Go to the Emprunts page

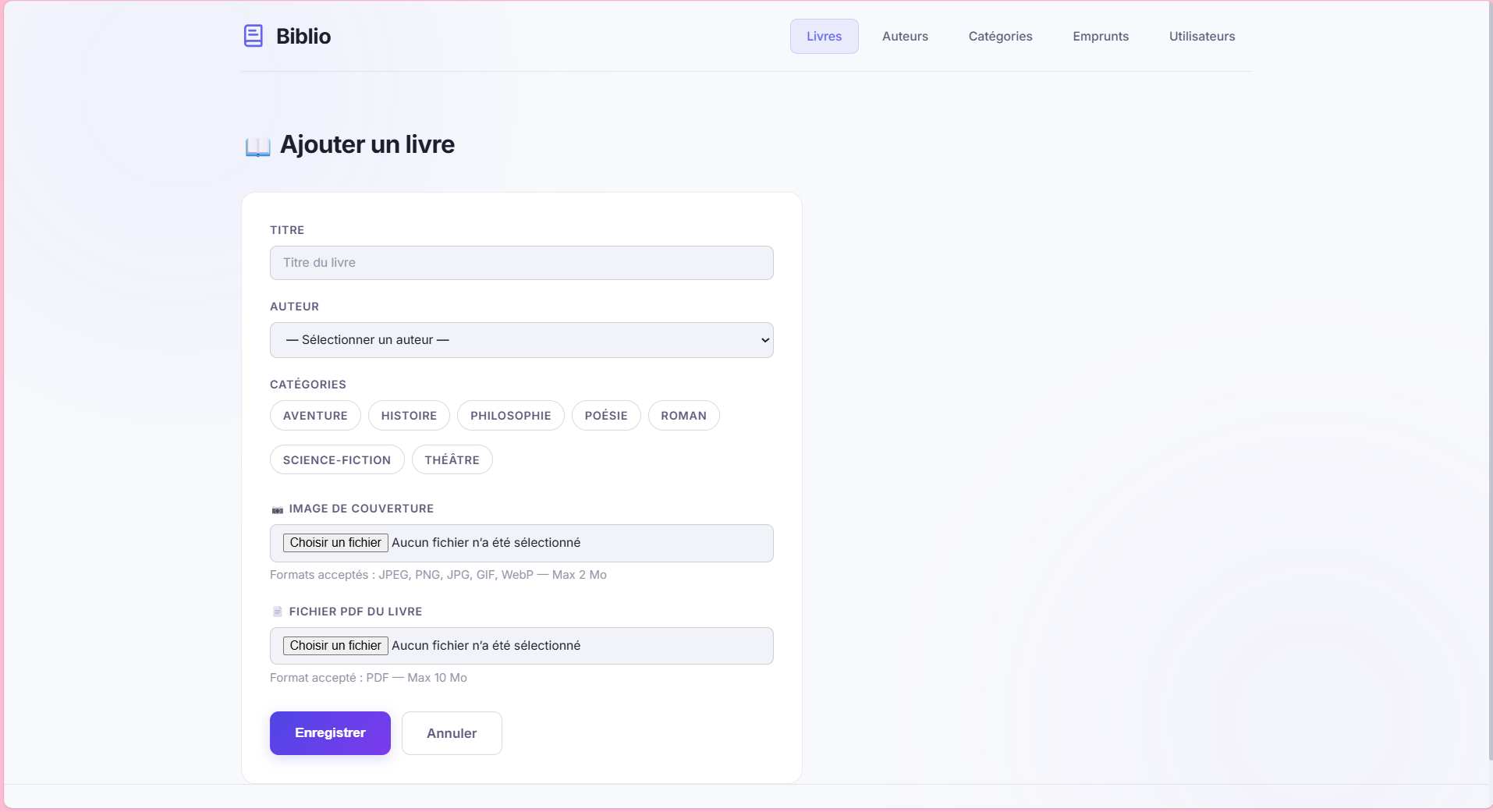point(1100,37)
